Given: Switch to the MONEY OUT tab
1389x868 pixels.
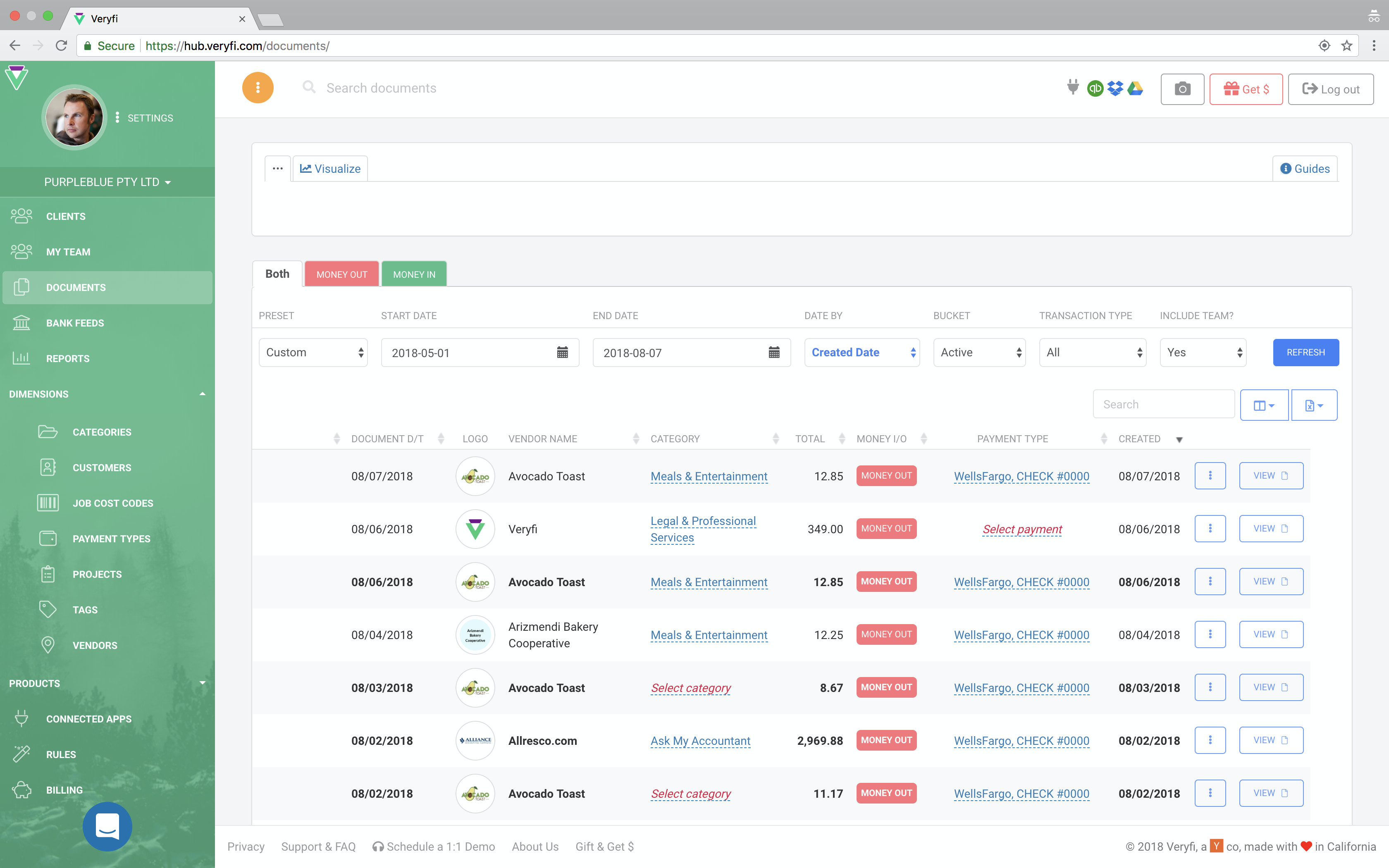Looking at the screenshot, I should pyautogui.click(x=341, y=274).
